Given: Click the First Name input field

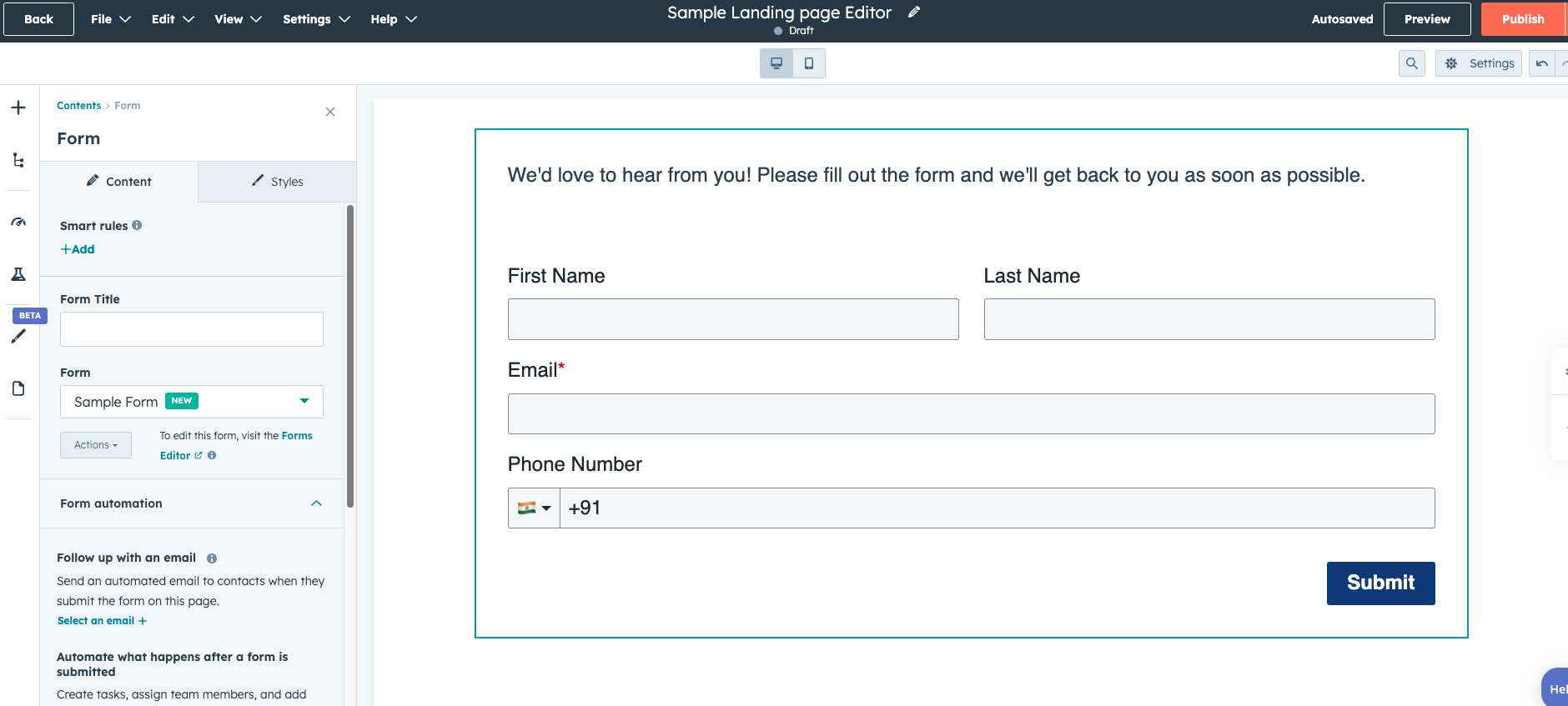Looking at the screenshot, I should [733, 319].
